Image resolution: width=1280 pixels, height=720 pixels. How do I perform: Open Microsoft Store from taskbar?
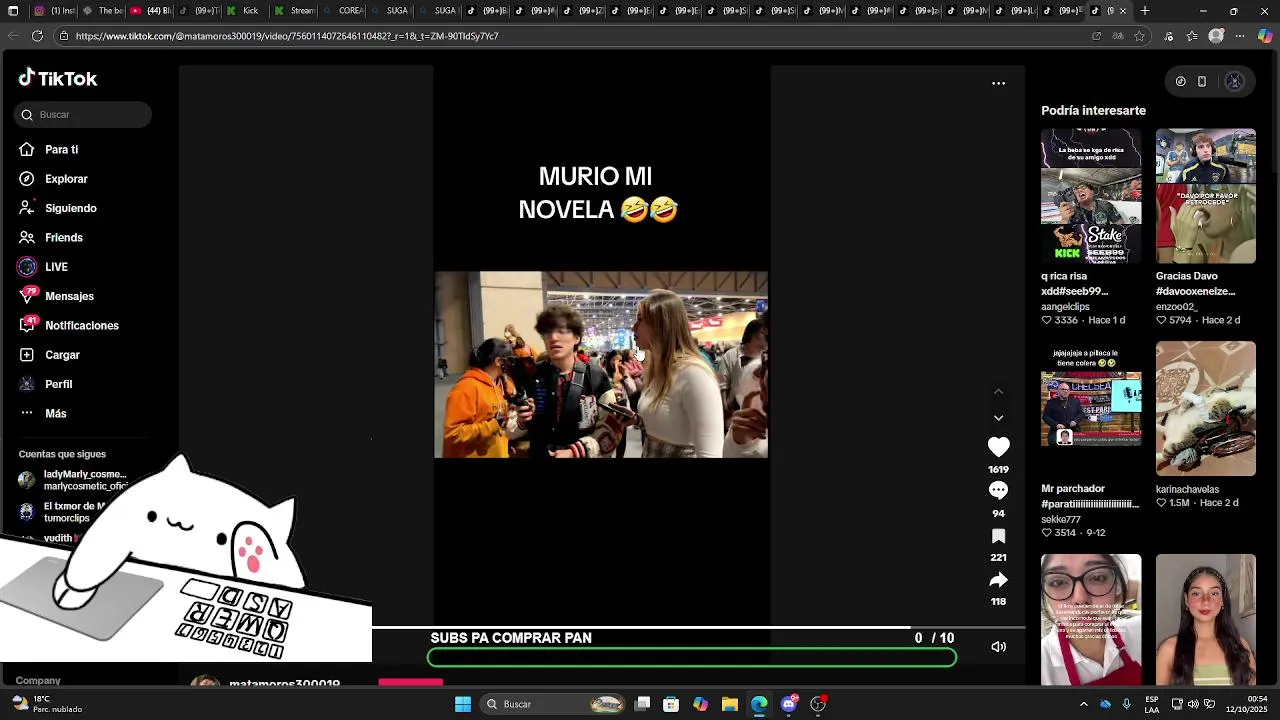click(671, 704)
